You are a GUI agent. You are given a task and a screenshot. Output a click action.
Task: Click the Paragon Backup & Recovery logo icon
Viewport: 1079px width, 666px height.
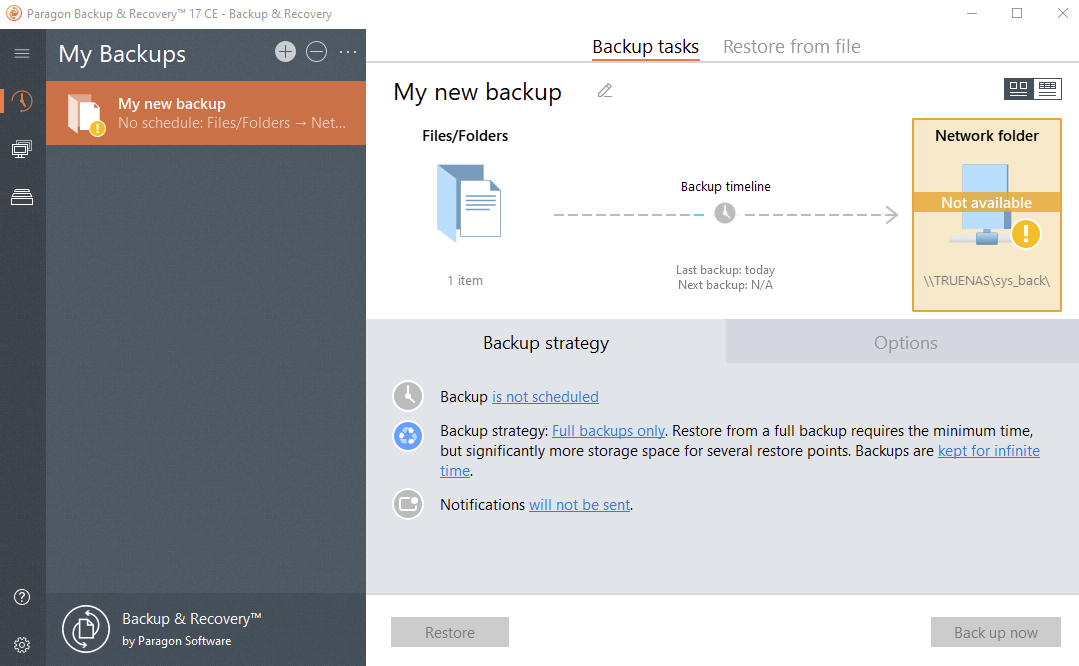[86, 629]
